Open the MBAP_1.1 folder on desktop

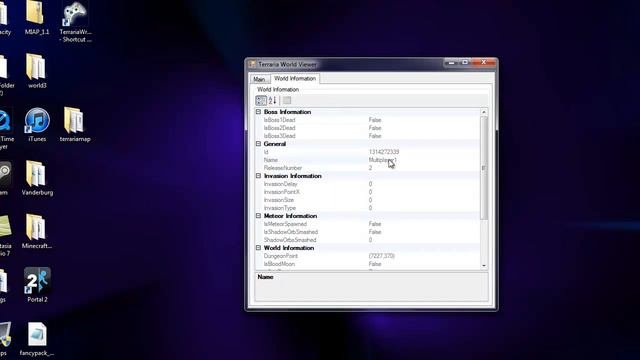(36, 18)
